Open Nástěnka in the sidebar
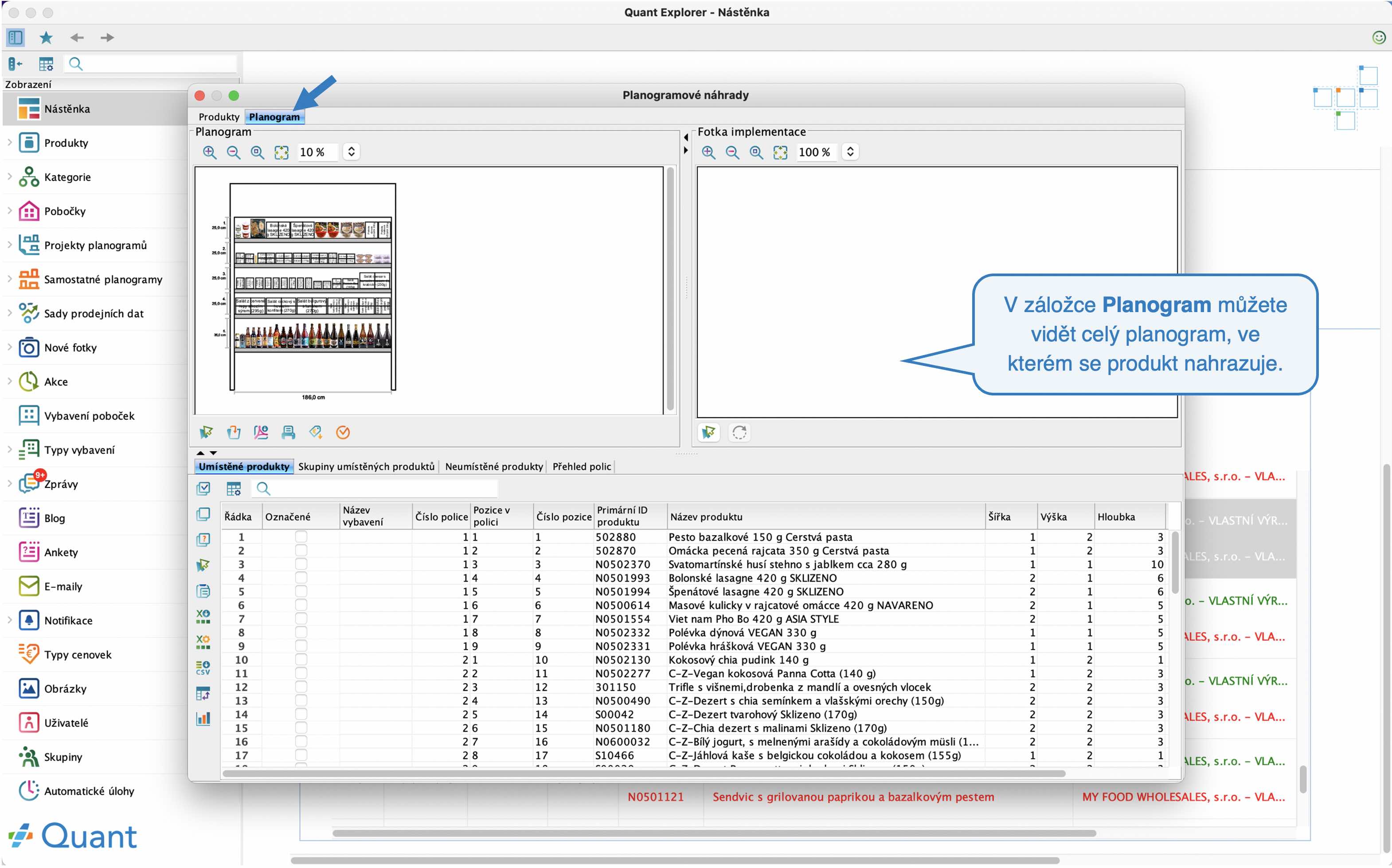This screenshot has height=868, width=1392. [x=95, y=109]
